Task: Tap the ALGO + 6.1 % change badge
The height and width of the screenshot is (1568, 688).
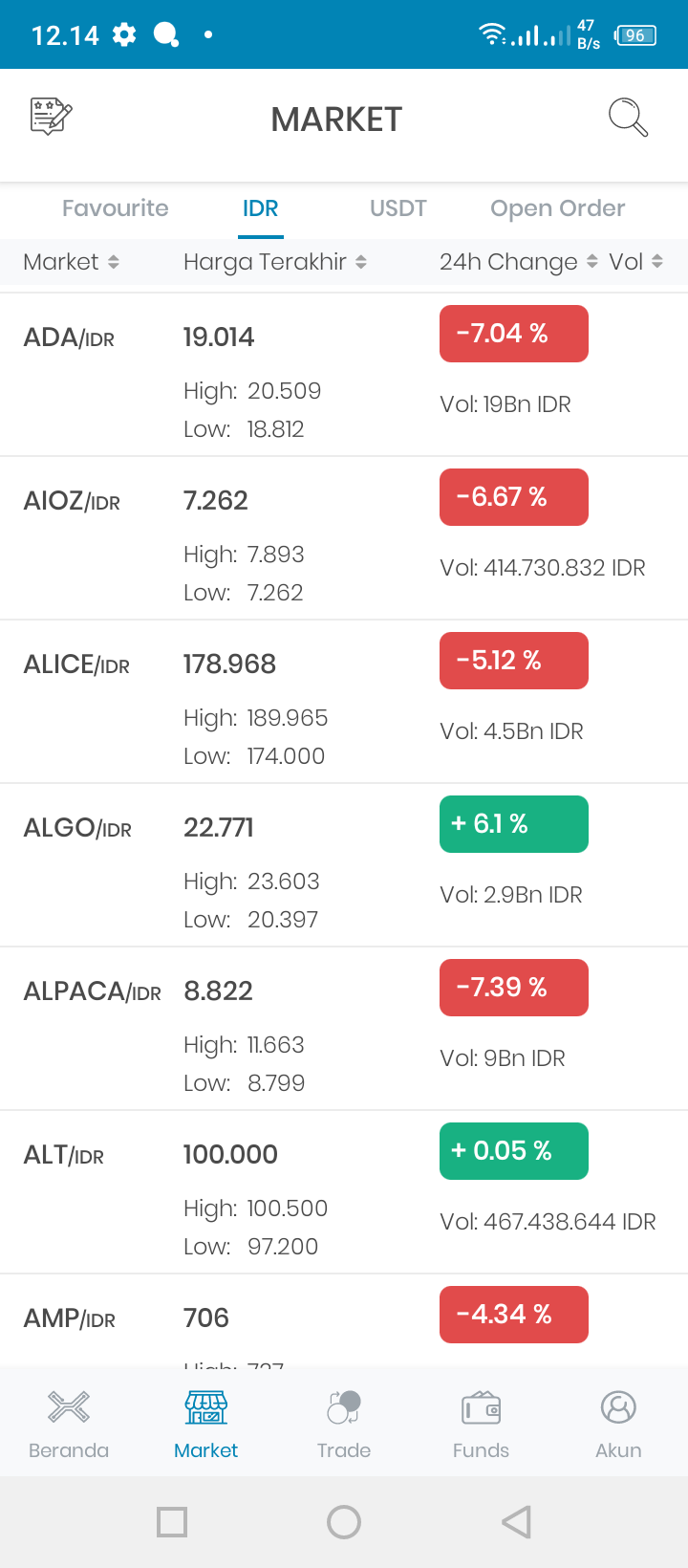Action: tap(514, 824)
